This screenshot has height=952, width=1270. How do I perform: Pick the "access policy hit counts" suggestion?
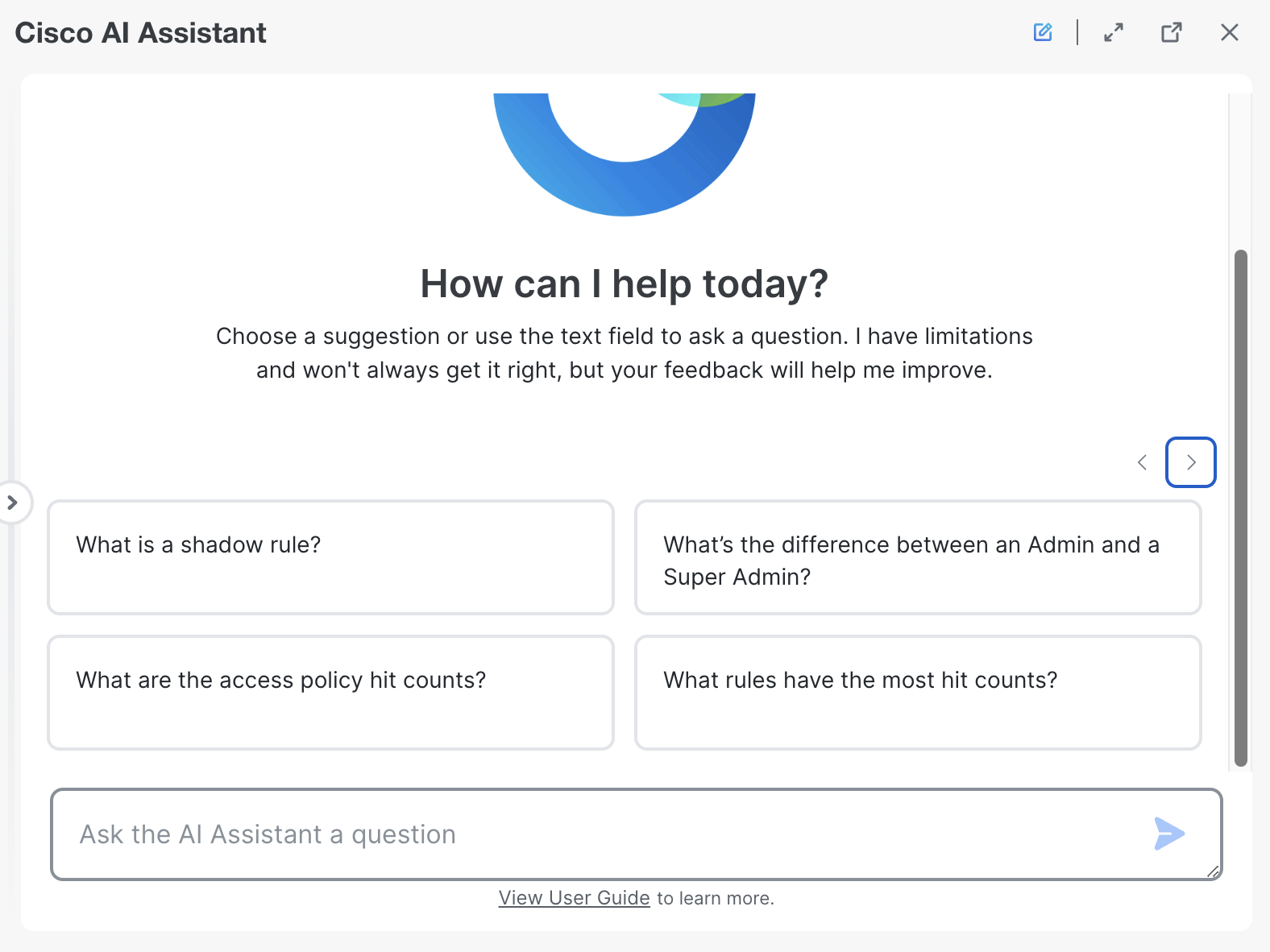point(330,693)
